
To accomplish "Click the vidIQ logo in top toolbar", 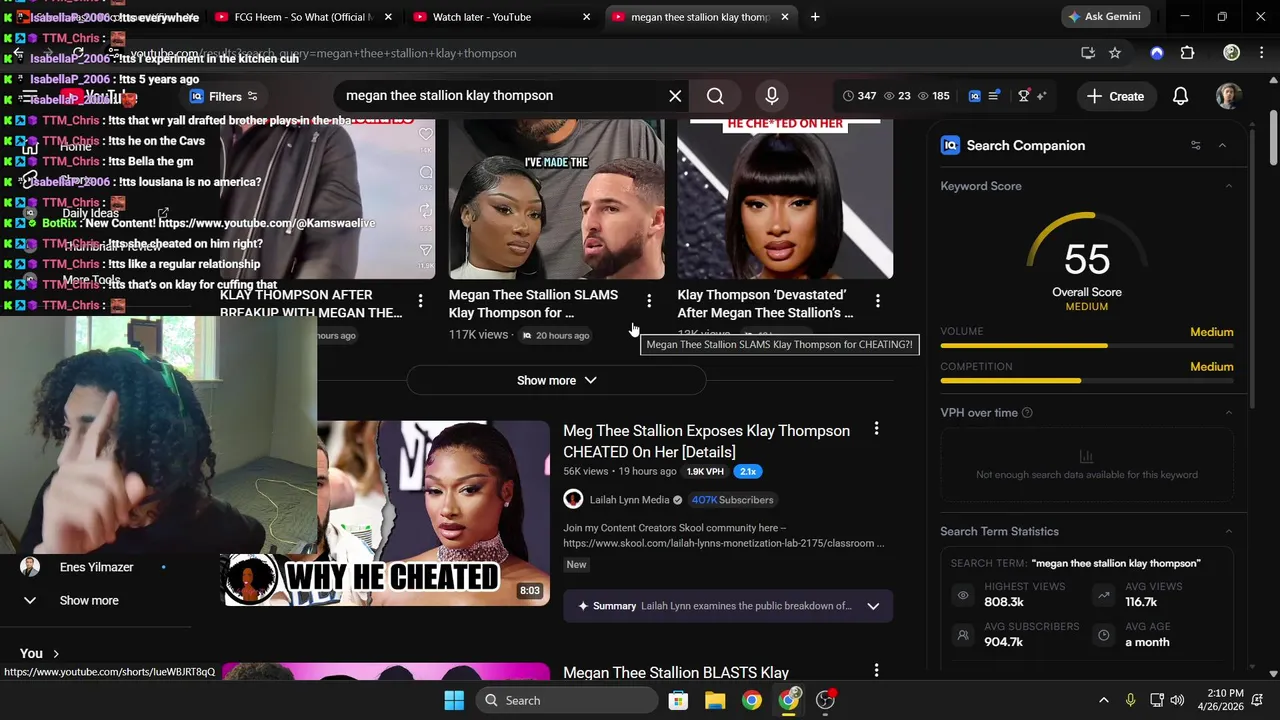I will 975,96.
